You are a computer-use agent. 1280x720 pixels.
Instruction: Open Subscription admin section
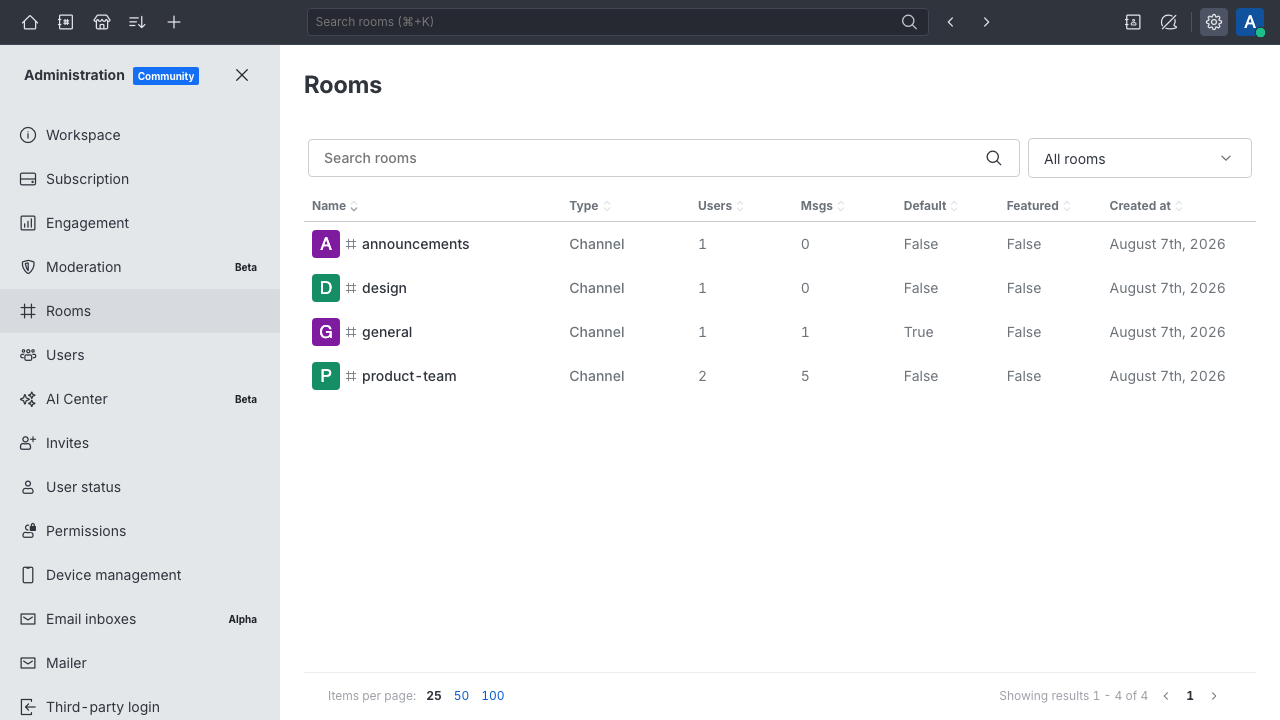140,179
